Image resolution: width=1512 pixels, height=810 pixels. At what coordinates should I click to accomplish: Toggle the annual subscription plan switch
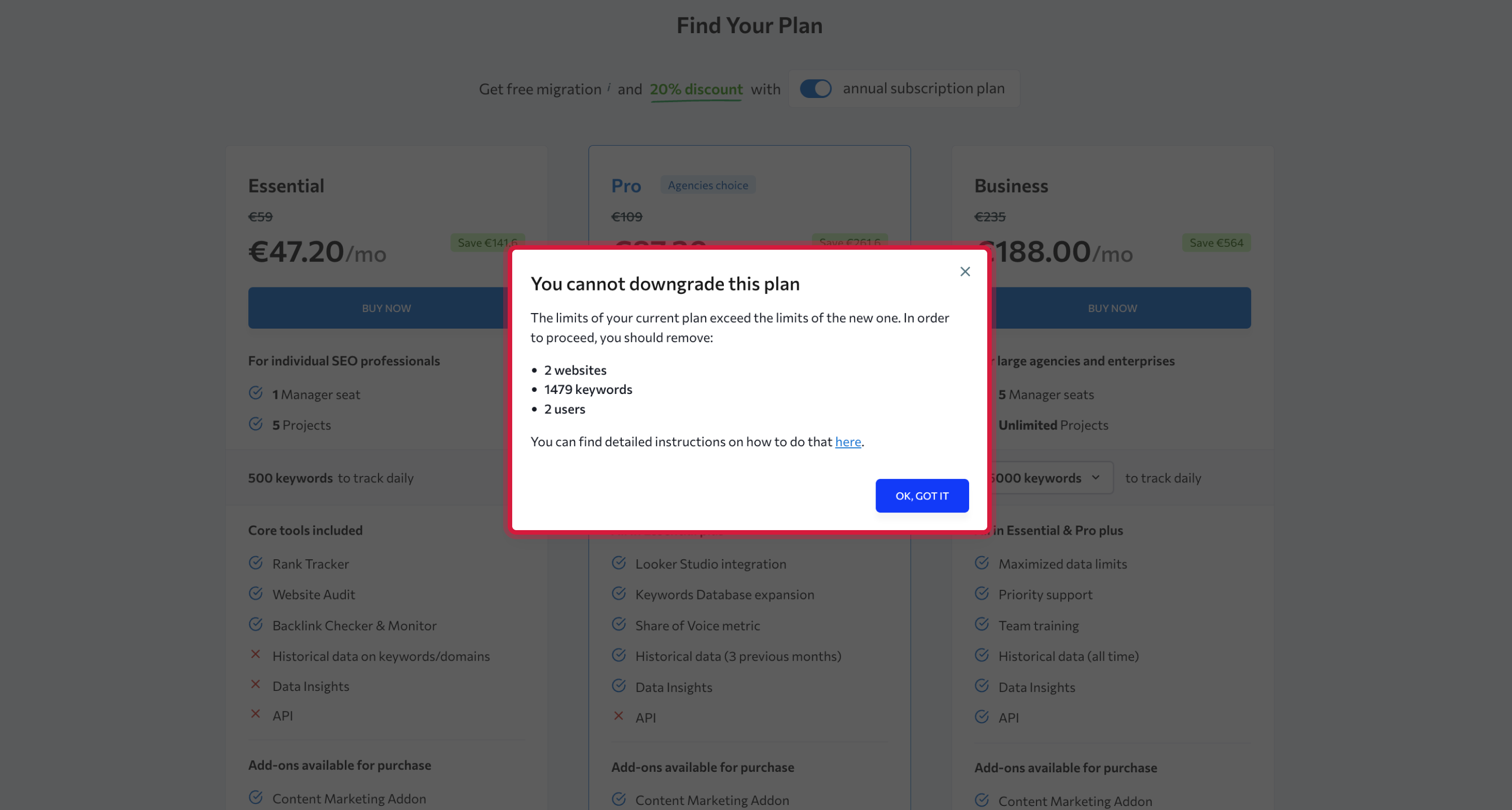coord(816,88)
